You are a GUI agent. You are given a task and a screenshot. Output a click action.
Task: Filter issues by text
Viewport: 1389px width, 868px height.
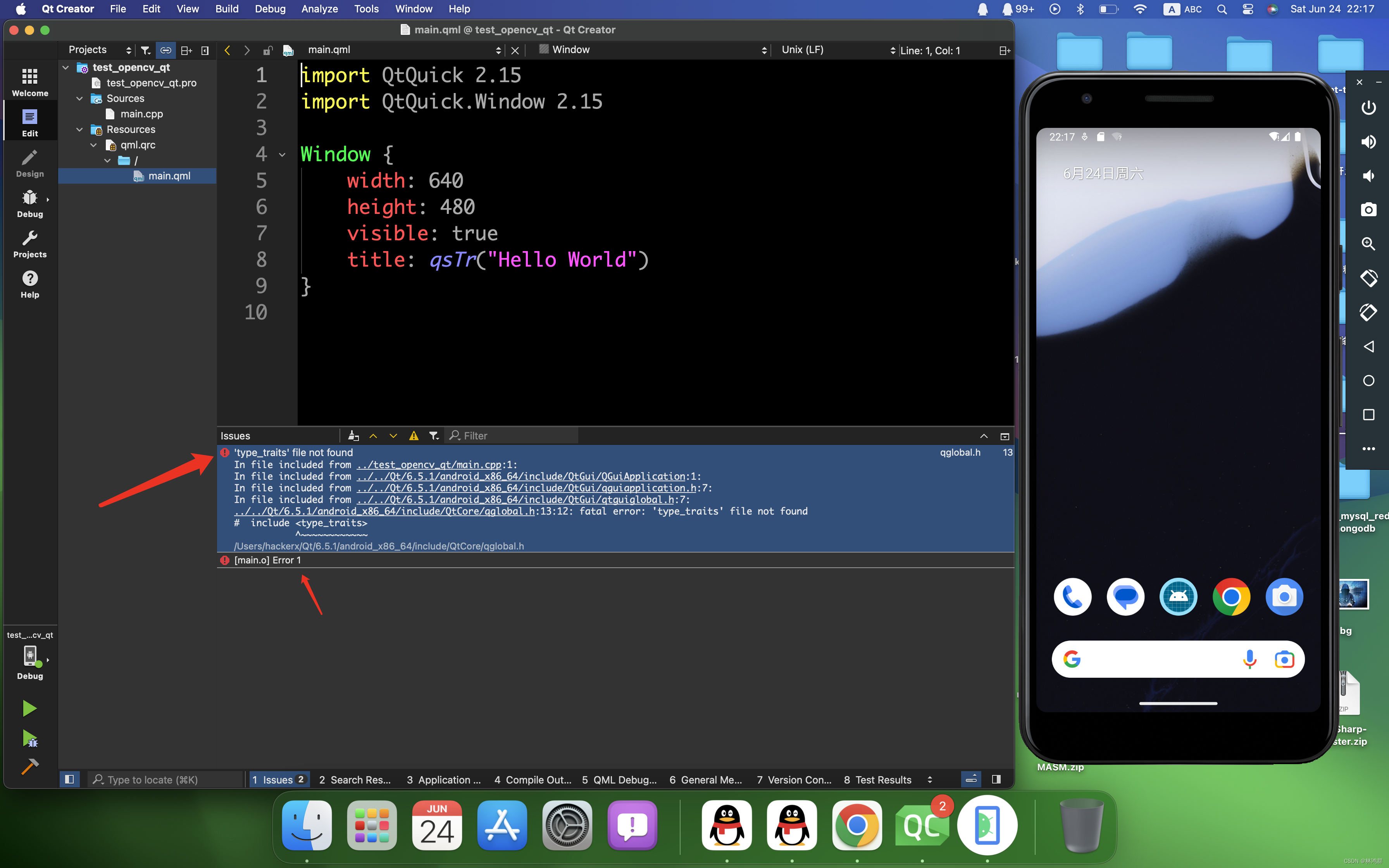click(512, 436)
